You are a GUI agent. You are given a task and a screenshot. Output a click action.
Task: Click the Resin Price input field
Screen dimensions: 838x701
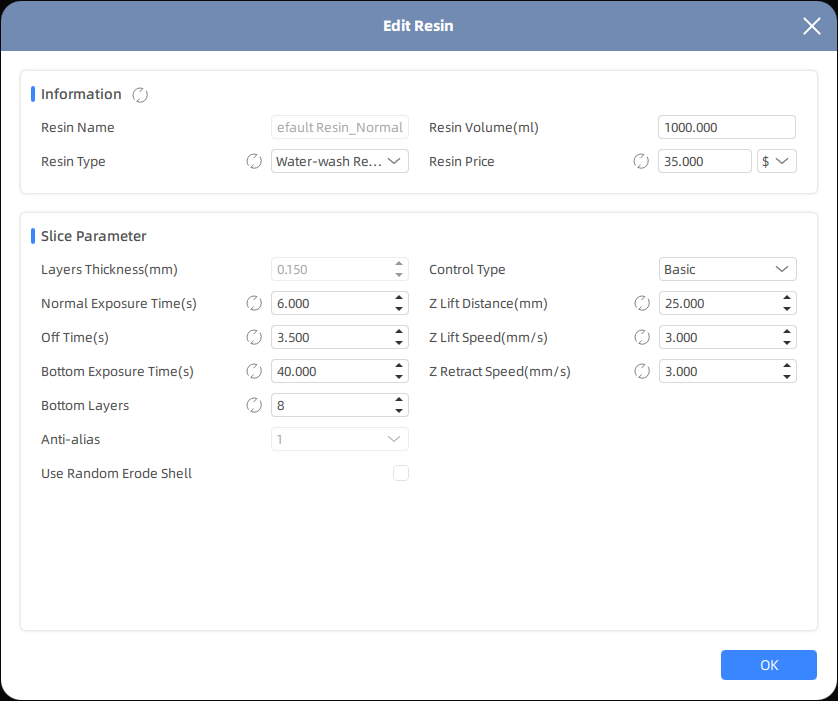click(704, 161)
